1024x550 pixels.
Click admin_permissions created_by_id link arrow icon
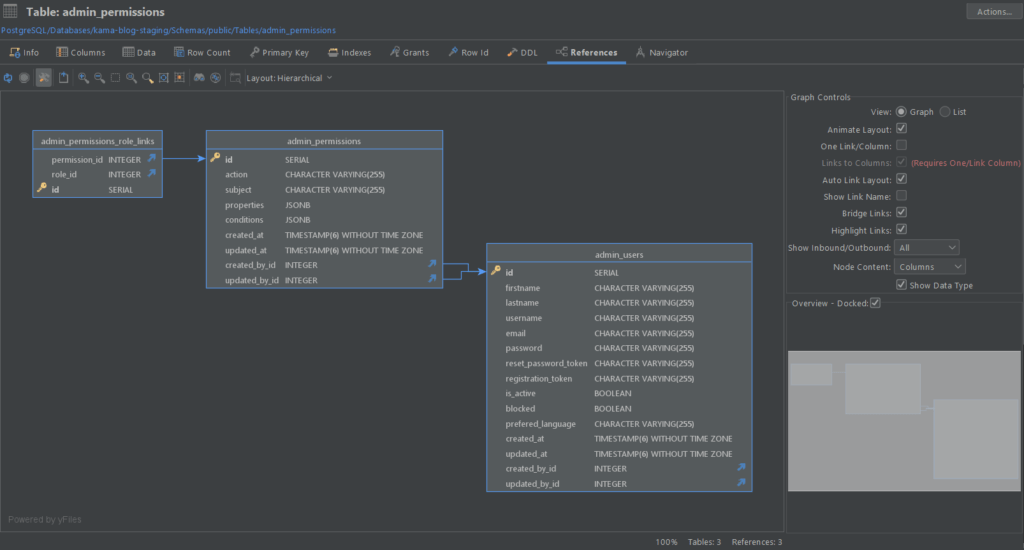coord(432,264)
